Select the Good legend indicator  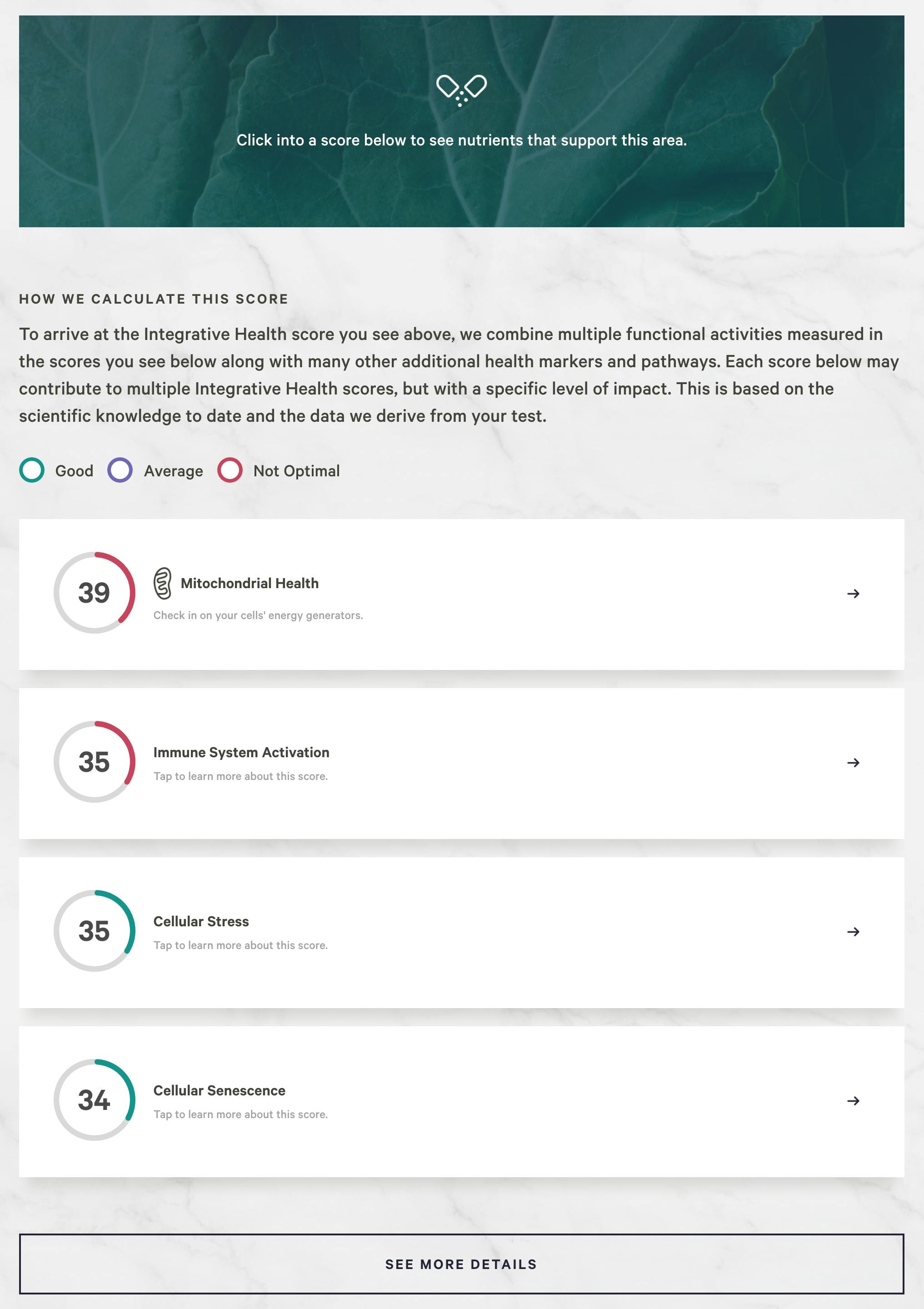coord(32,471)
